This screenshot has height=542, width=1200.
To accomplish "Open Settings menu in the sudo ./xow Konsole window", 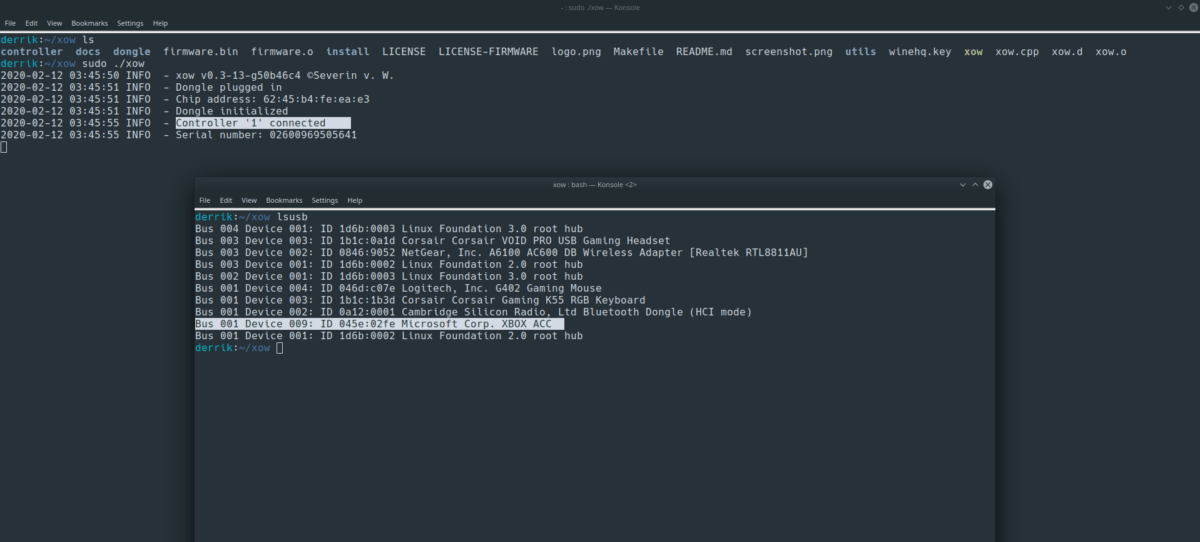I will (x=130, y=23).
